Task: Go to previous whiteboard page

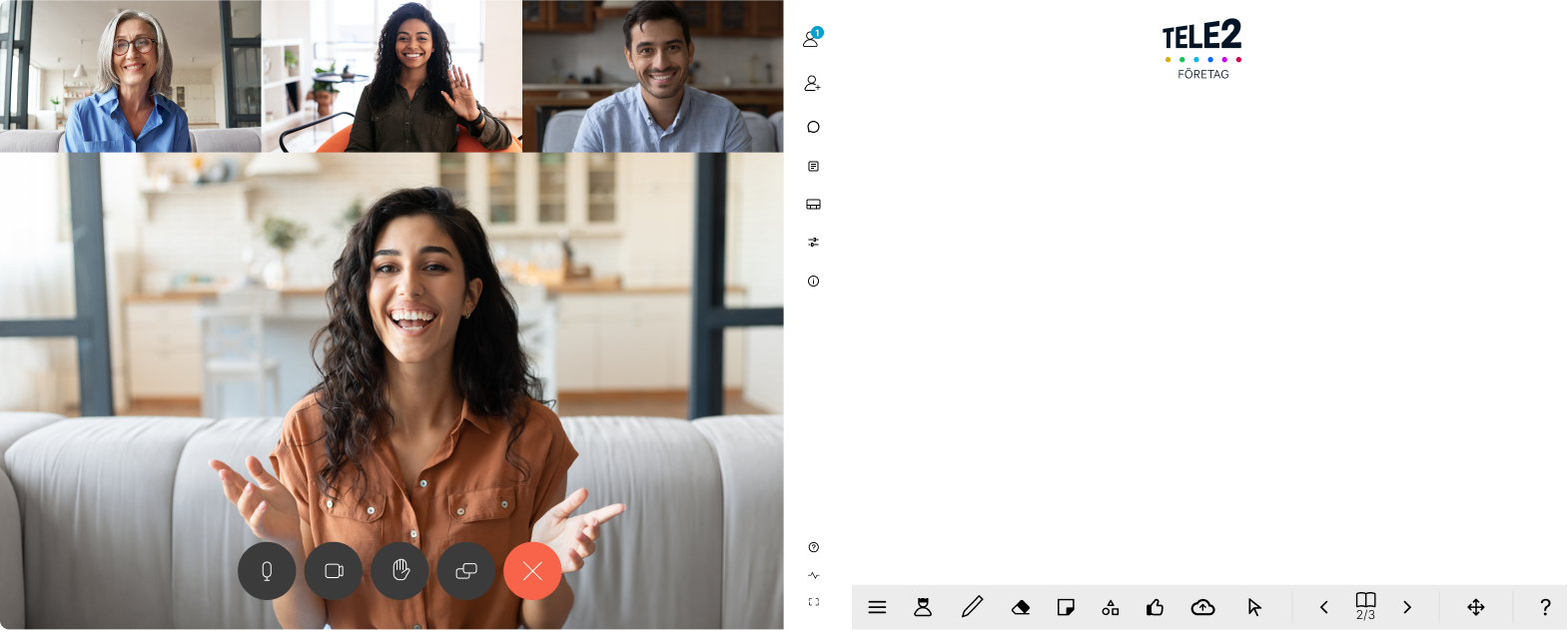Action: coord(1324,607)
